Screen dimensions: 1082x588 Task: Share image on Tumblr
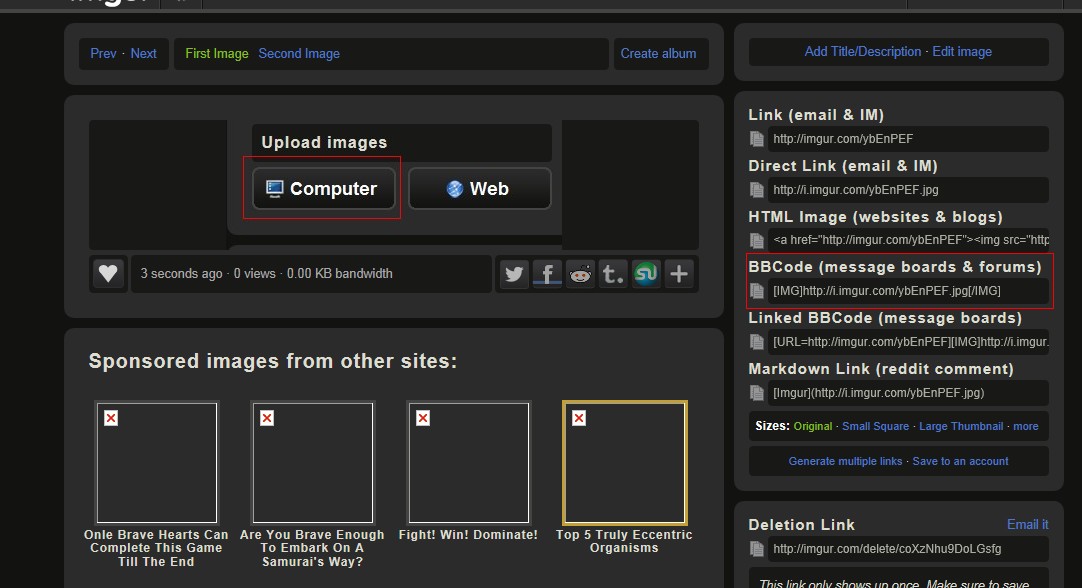pos(613,273)
